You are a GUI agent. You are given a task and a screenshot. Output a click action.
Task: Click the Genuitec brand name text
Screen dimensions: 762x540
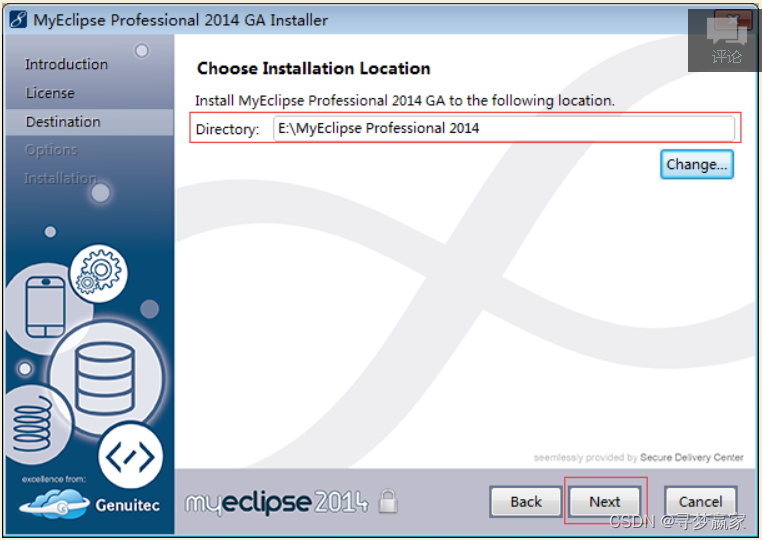coord(127,505)
